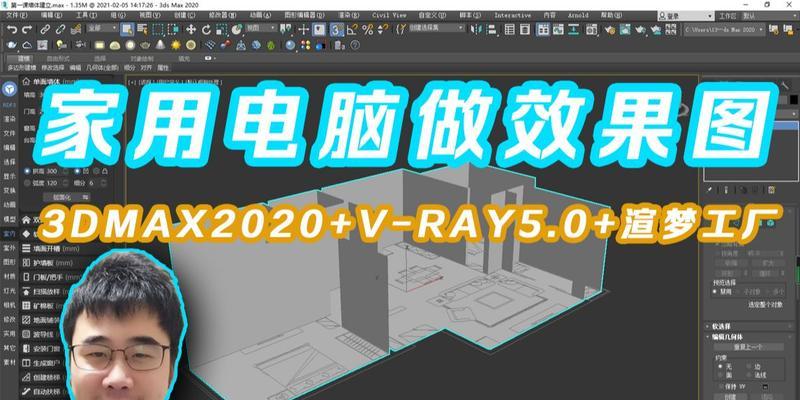Open the 修改器(M) menu

point(220,15)
